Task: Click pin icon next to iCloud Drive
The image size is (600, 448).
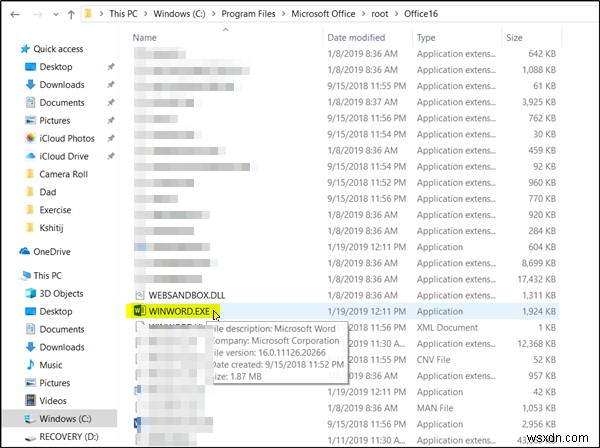Action: tap(111, 156)
